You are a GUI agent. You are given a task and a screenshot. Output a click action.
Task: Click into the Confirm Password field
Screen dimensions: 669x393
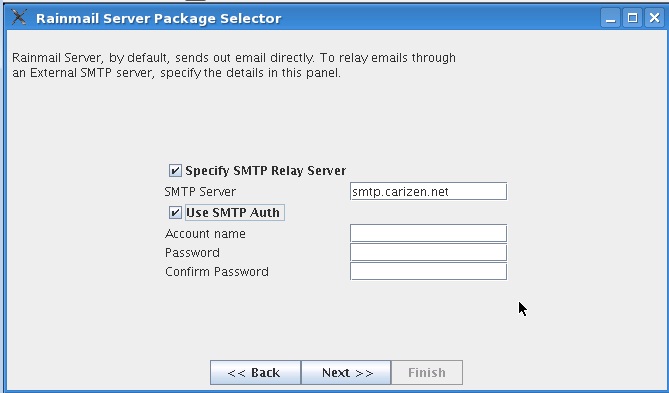click(x=428, y=271)
